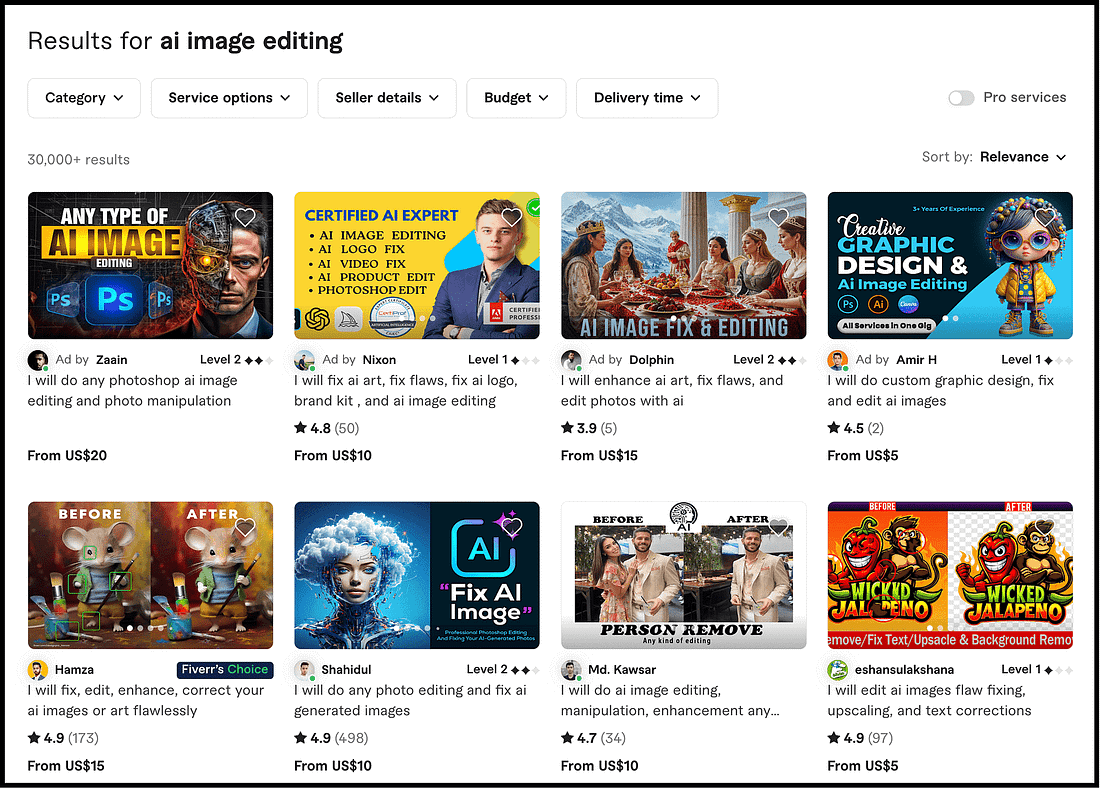Toggle the Pro services switch

961,98
